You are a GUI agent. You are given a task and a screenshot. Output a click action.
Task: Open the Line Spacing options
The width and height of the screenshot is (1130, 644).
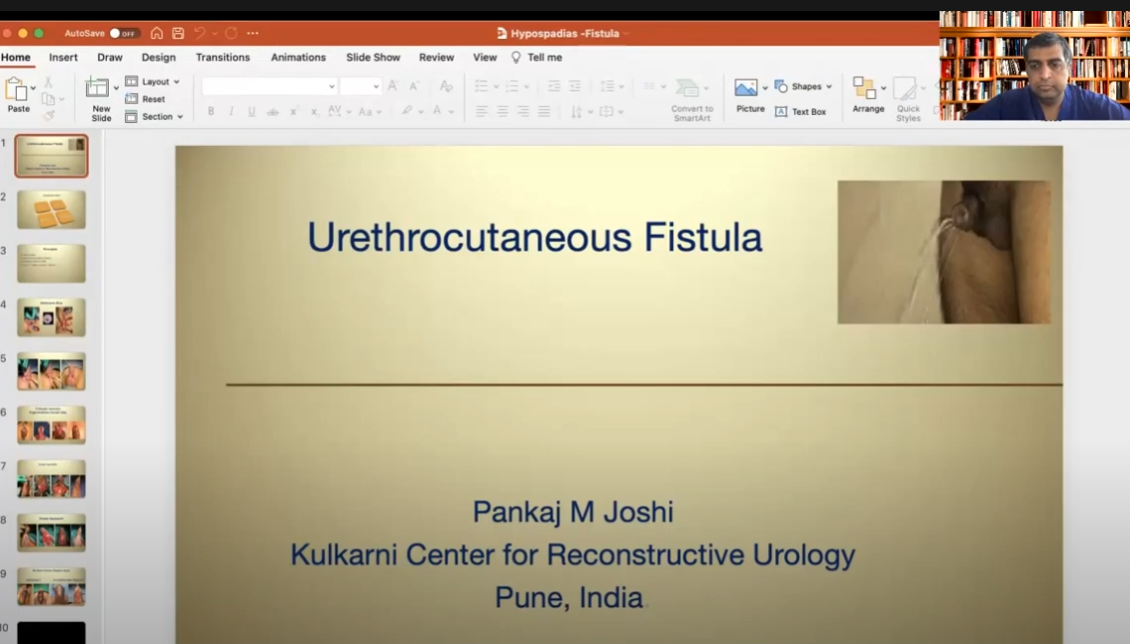[613, 86]
